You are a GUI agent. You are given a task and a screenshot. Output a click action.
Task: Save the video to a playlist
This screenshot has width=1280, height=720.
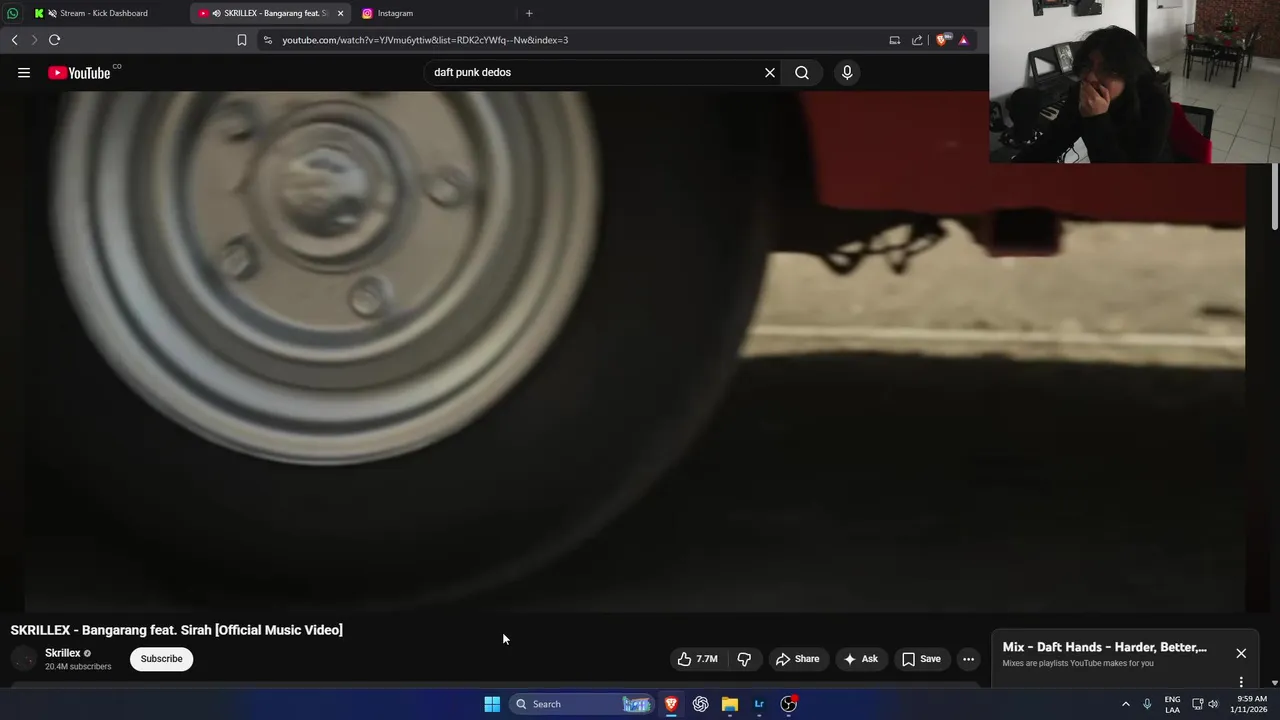point(921,659)
